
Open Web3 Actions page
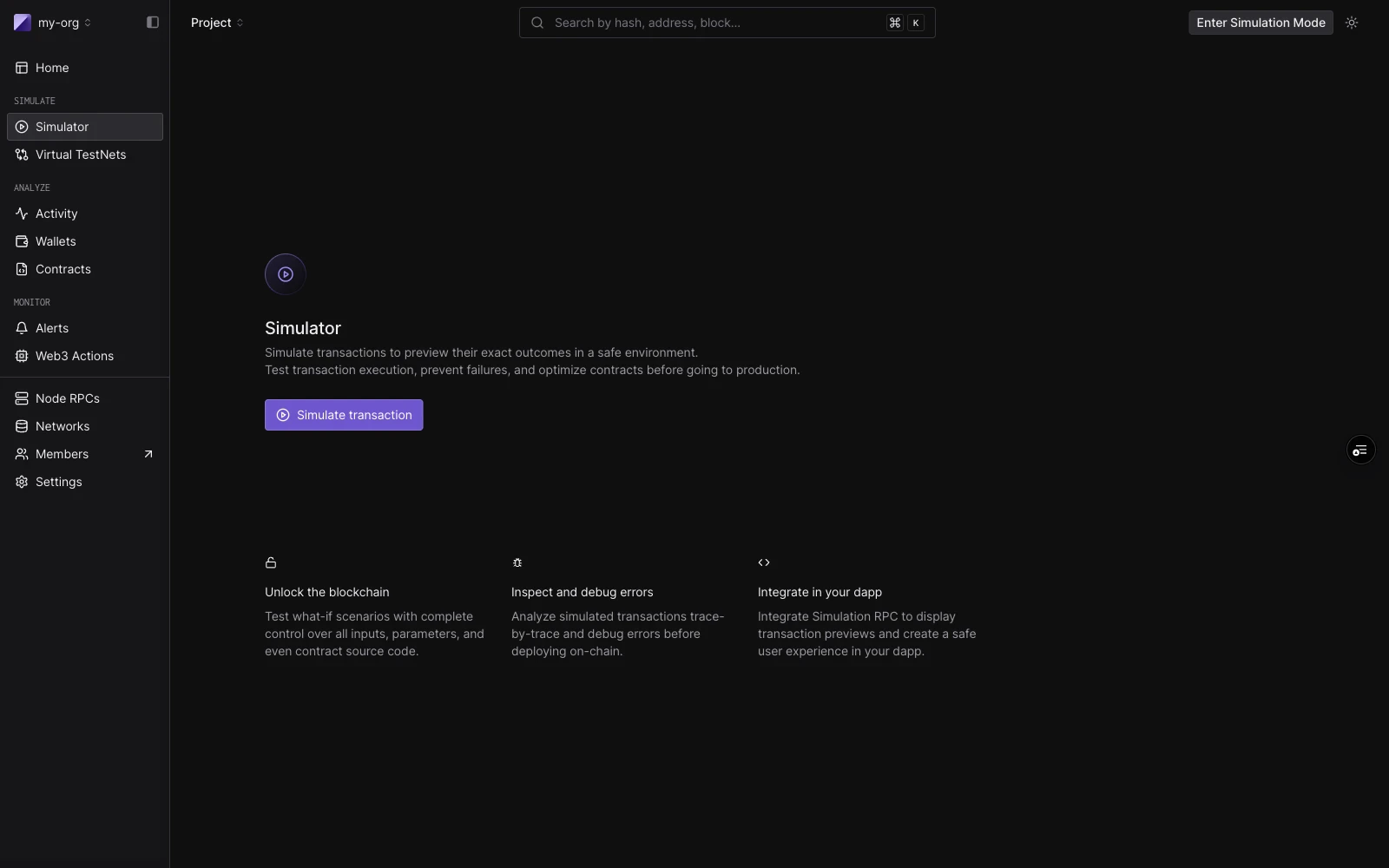85,356
